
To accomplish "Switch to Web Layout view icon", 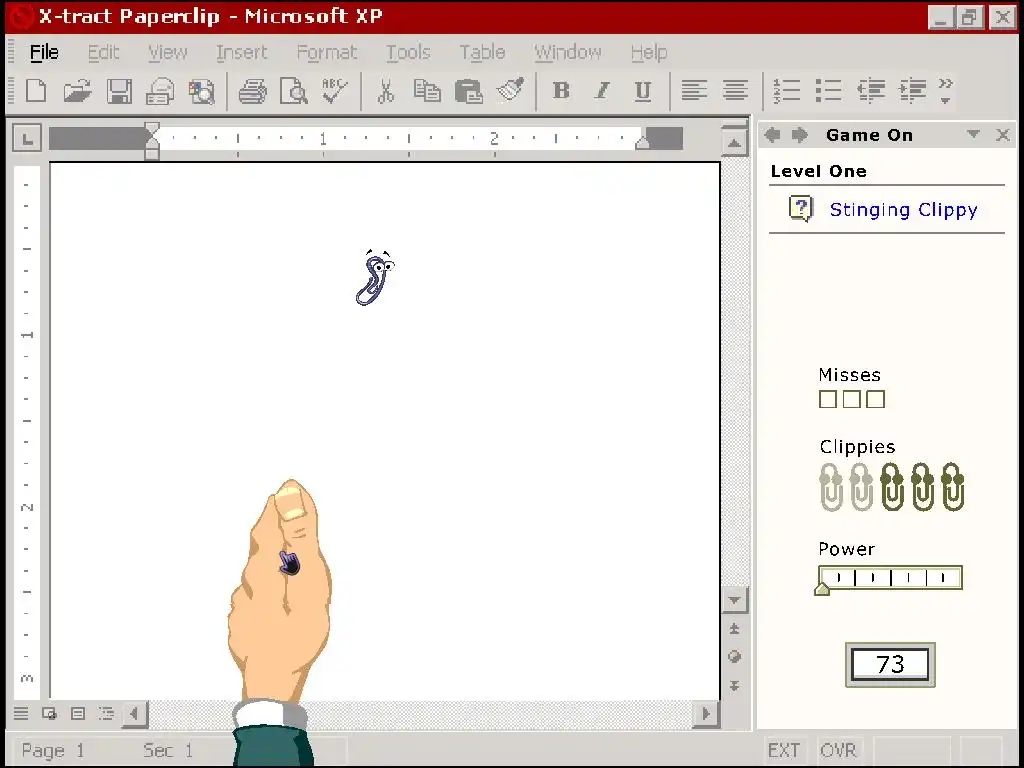I will click(50, 713).
